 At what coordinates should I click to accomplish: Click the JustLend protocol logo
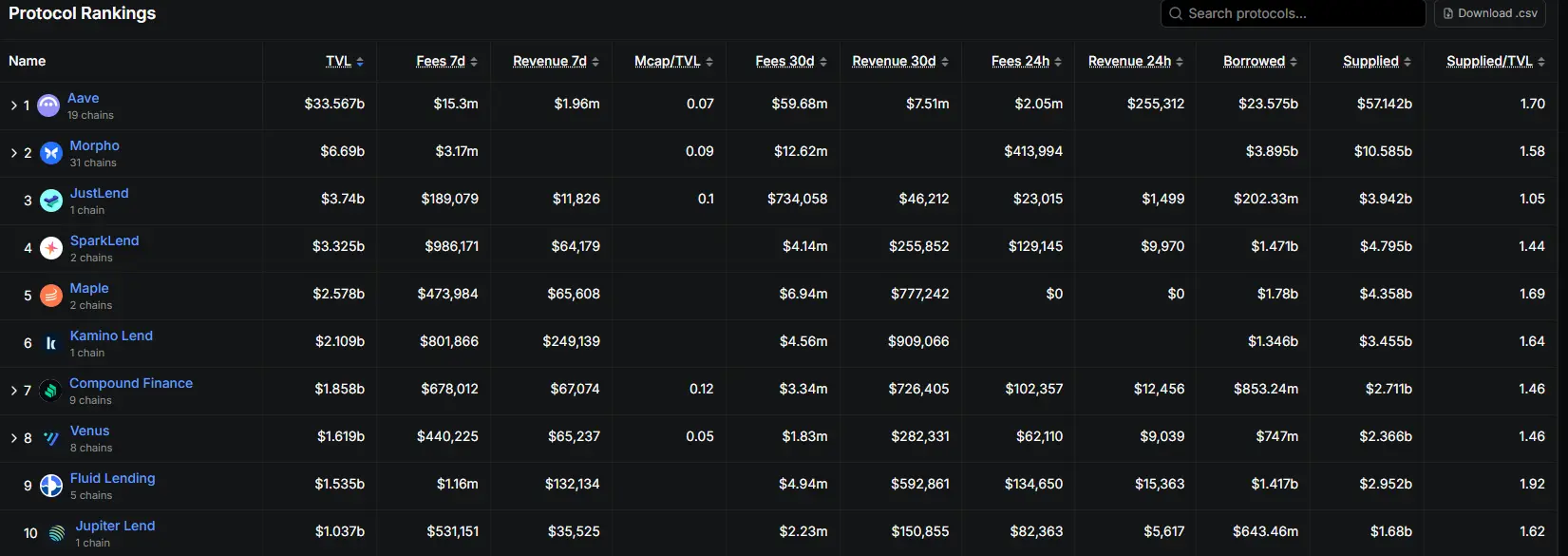(51, 201)
